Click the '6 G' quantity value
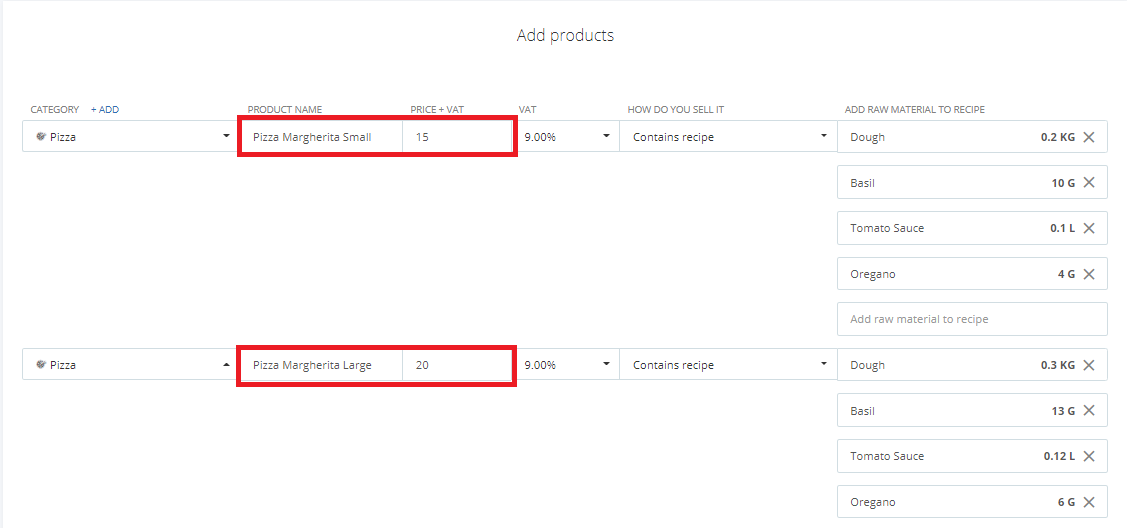Viewport: 1127px width, 528px height. pos(1067,502)
